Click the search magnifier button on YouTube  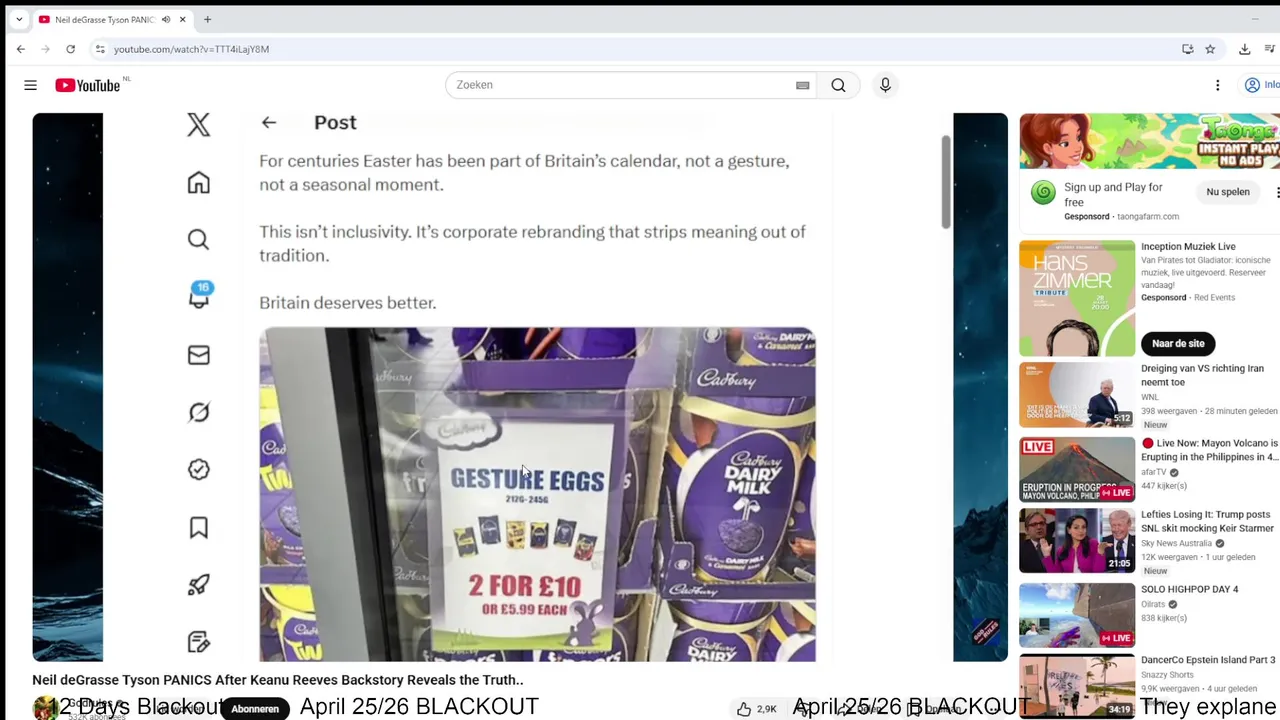coord(838,85)
